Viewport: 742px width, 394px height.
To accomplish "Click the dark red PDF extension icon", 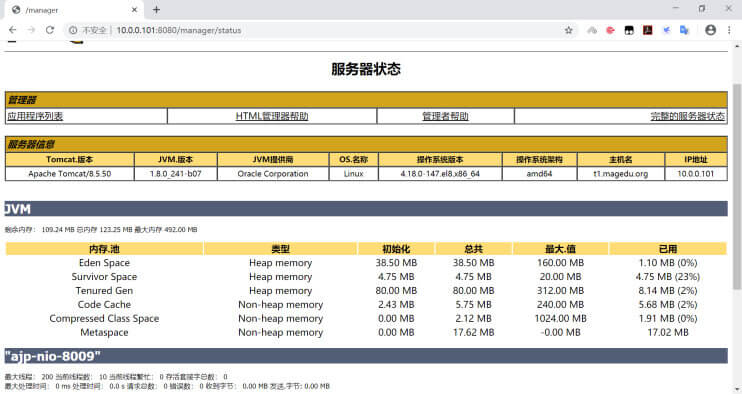I will 647,30.
